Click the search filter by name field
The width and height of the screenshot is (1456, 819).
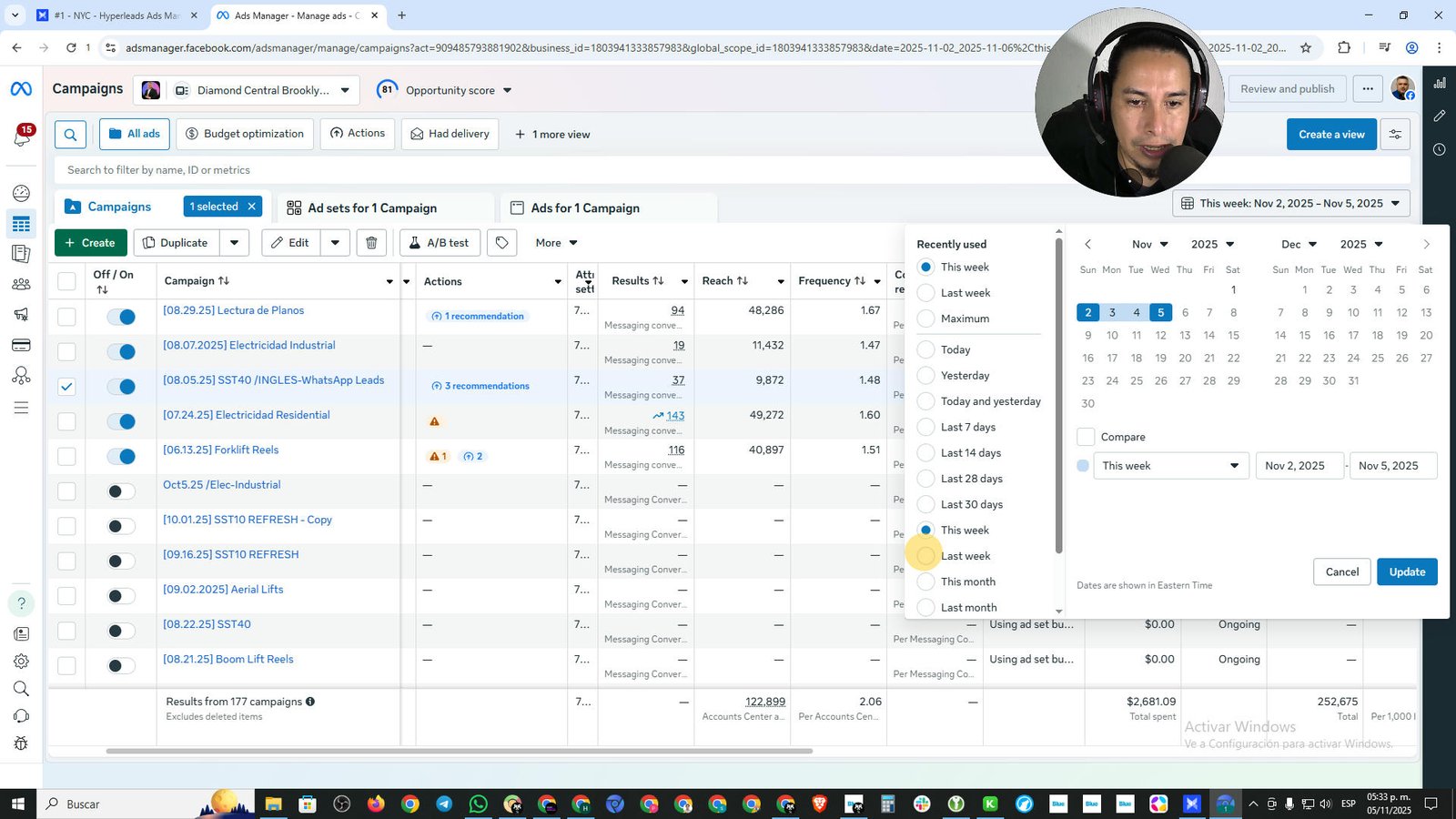pyautogui.click(x=733, y=170)
